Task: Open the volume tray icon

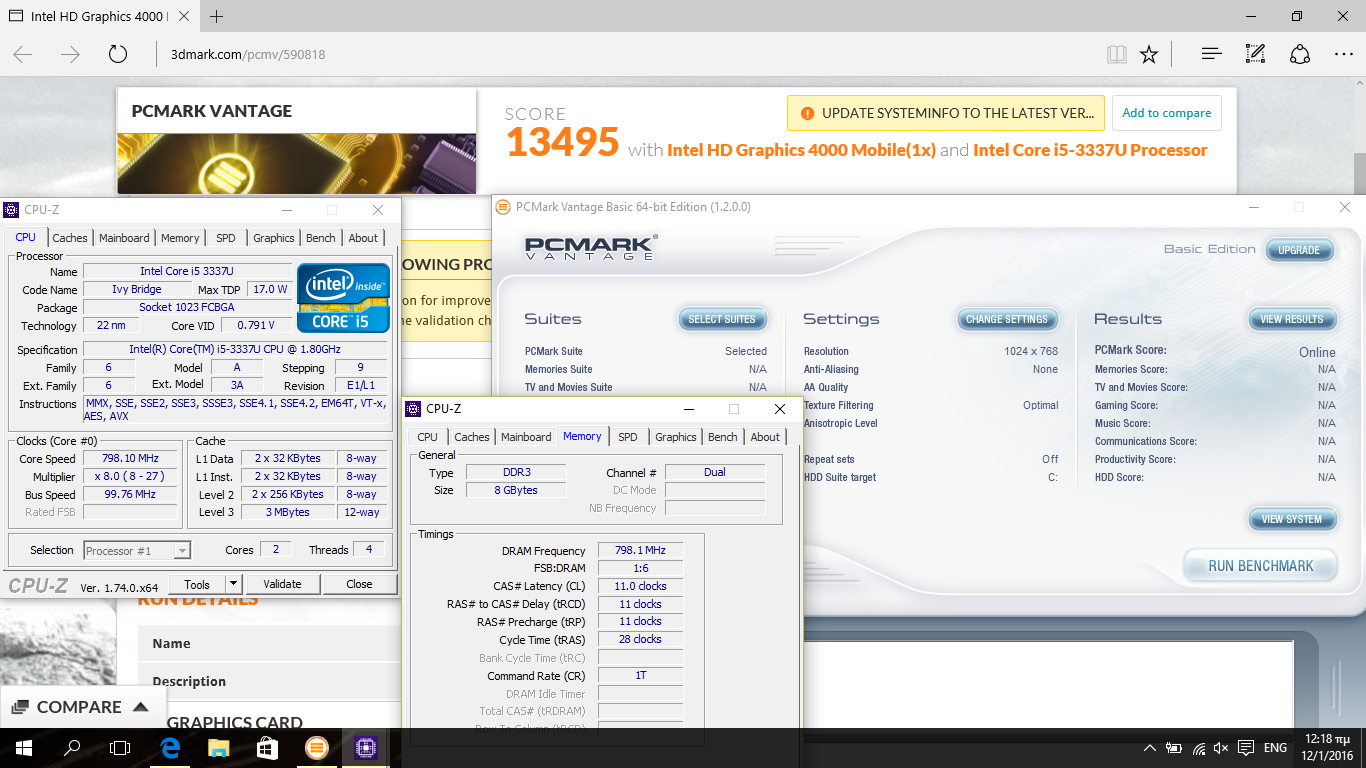Action: coord(1221,748)
